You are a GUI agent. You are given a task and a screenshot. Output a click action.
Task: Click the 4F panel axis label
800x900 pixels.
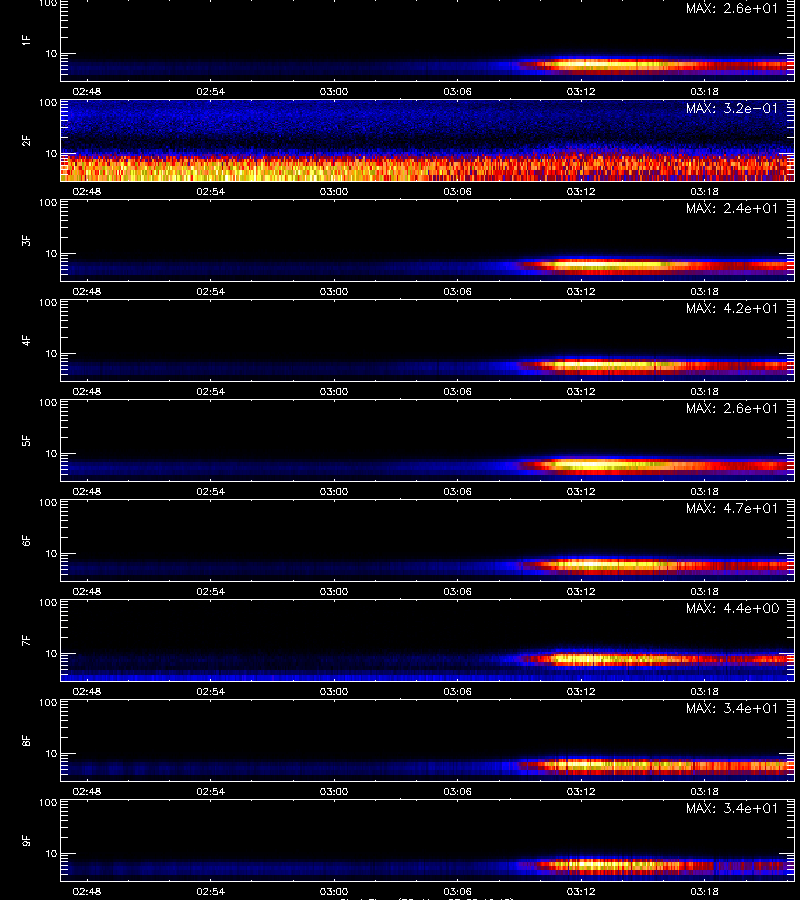[26, 340]
